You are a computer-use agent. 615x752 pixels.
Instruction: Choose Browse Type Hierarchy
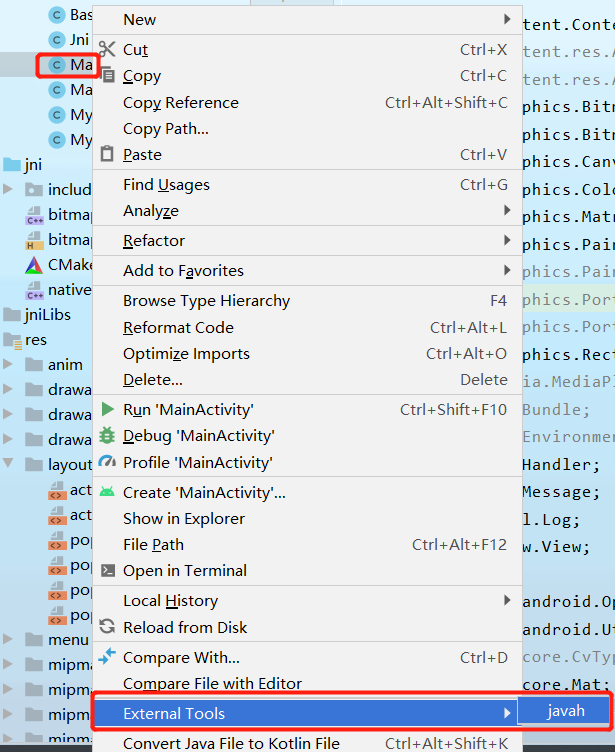point(307,301)
